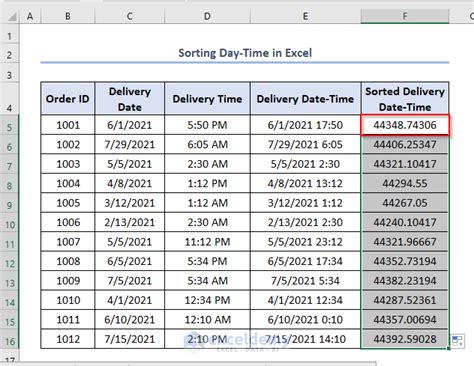Select column E header

coord(305,16)
